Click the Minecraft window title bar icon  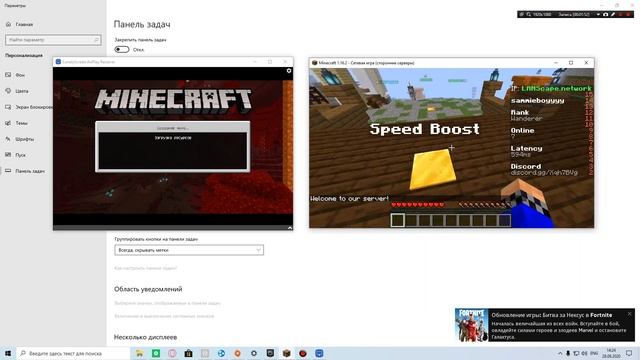click(x=314, y=63)
